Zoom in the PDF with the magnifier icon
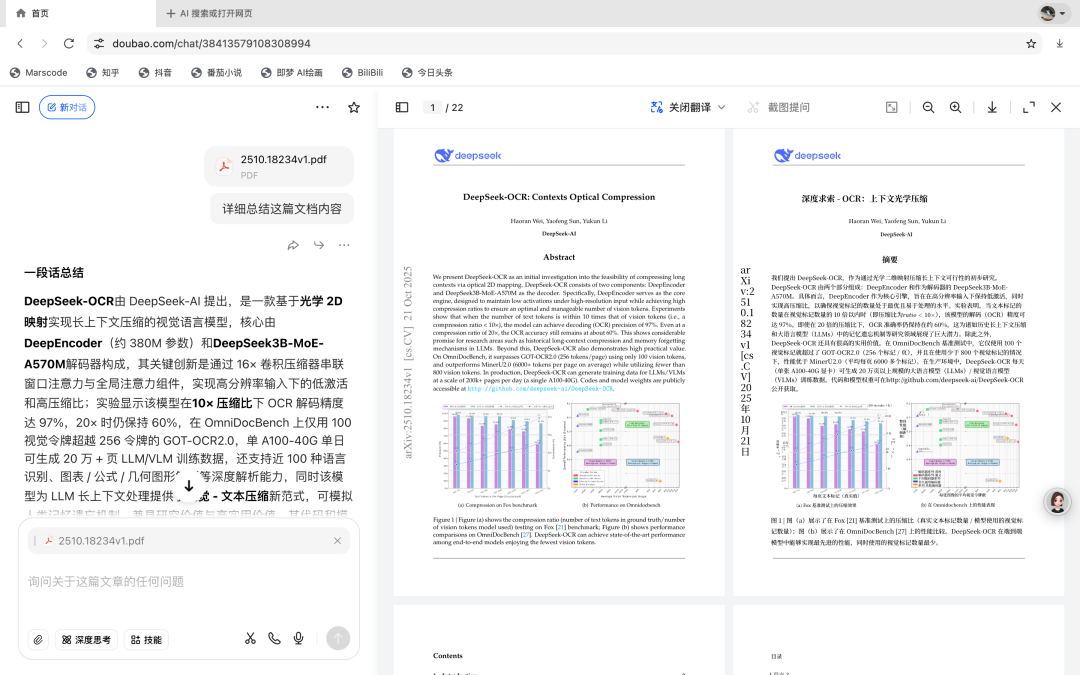Screen dimensions: 1080x675 pyautogui.click(x=956, y=107)
